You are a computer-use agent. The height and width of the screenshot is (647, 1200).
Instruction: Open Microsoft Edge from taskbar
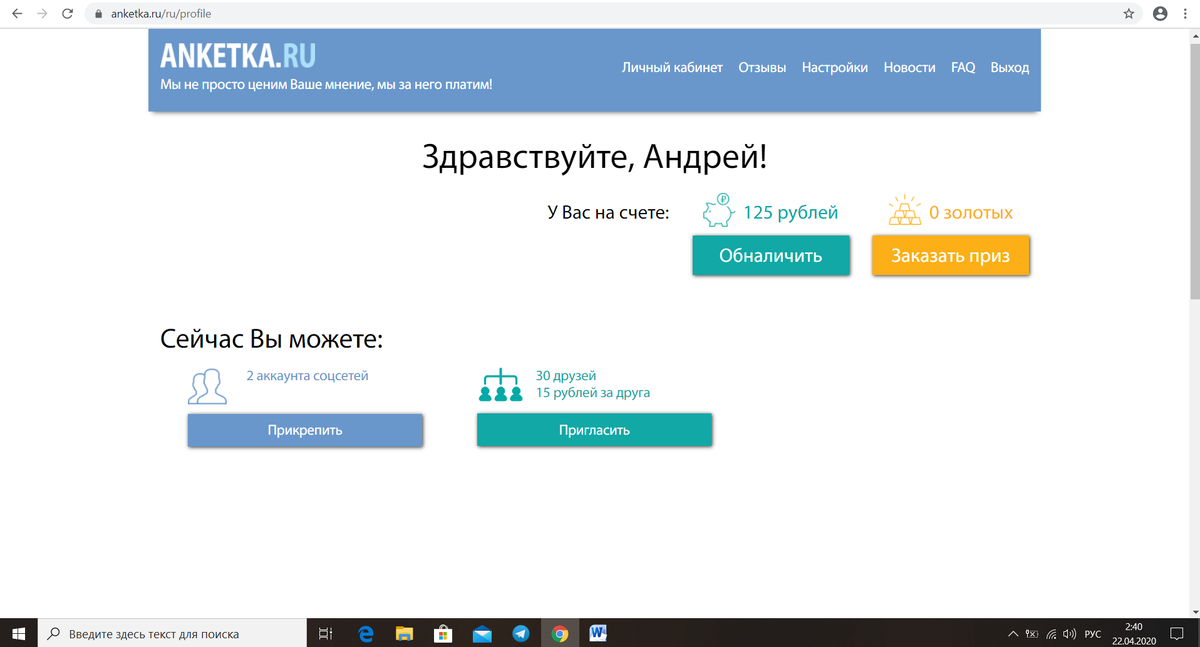[366, 633]
